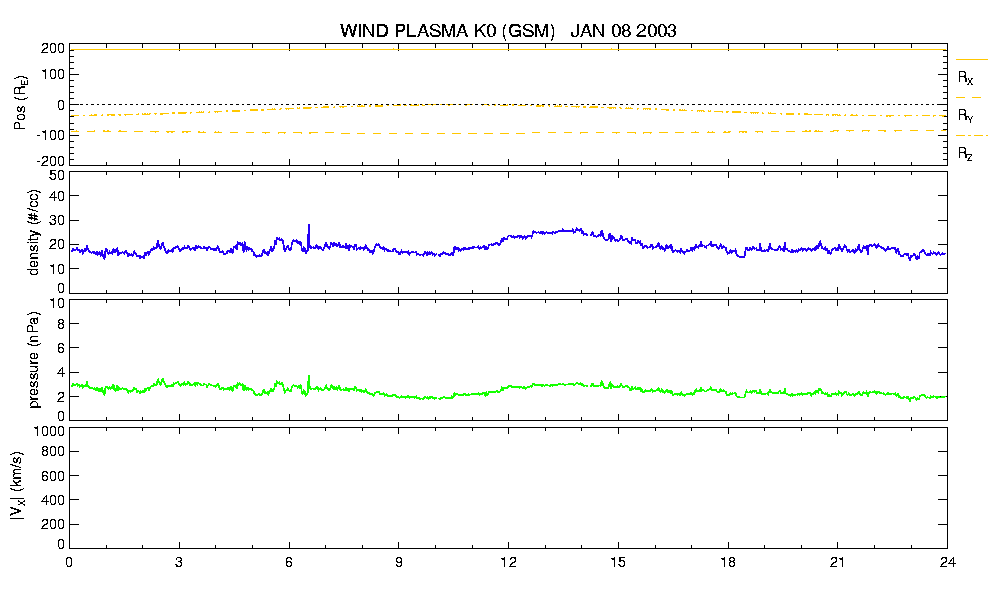Viewport: 993px width, 600px height.
Task: Click the Rz legend label
Action: tap(965, 153)
